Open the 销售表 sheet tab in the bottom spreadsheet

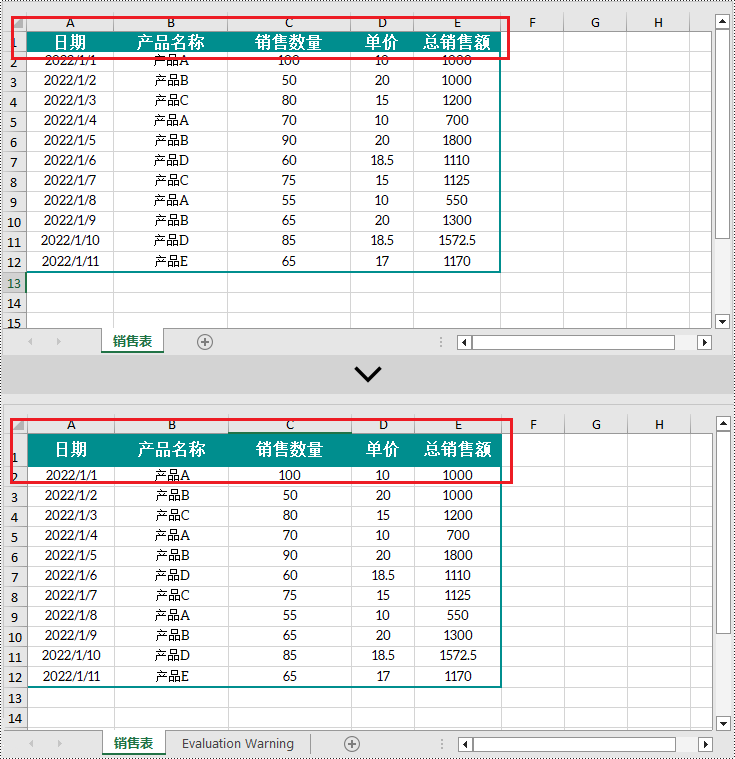pos(133,743)
